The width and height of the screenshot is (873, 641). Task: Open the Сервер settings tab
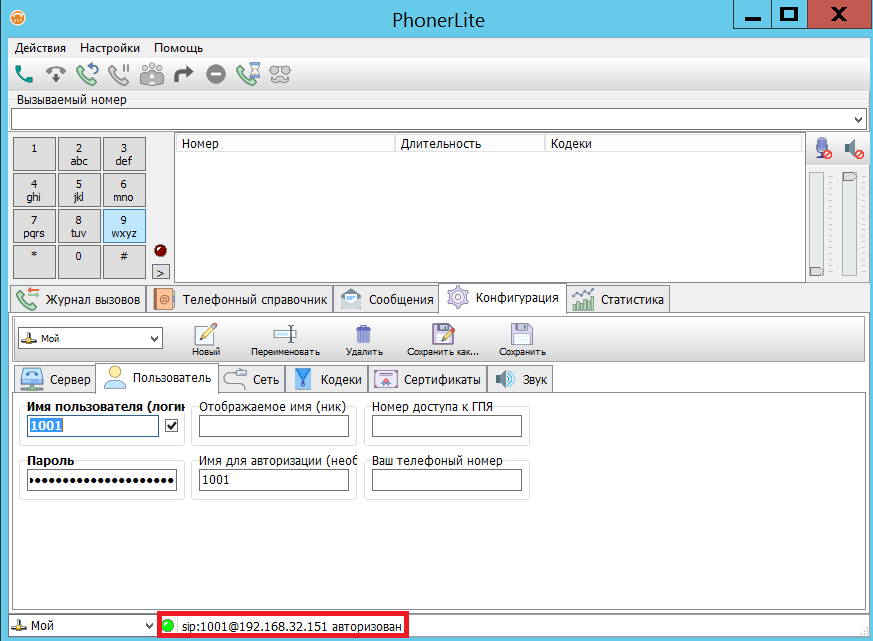(x=55, y=379)
